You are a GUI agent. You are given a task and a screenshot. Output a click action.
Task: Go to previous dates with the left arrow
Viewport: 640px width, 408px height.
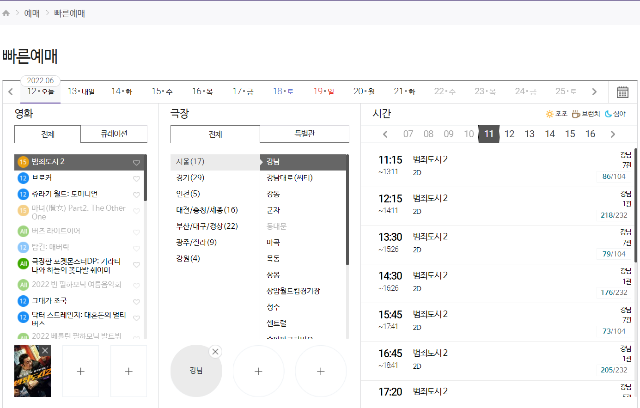(x=11, y=92)
